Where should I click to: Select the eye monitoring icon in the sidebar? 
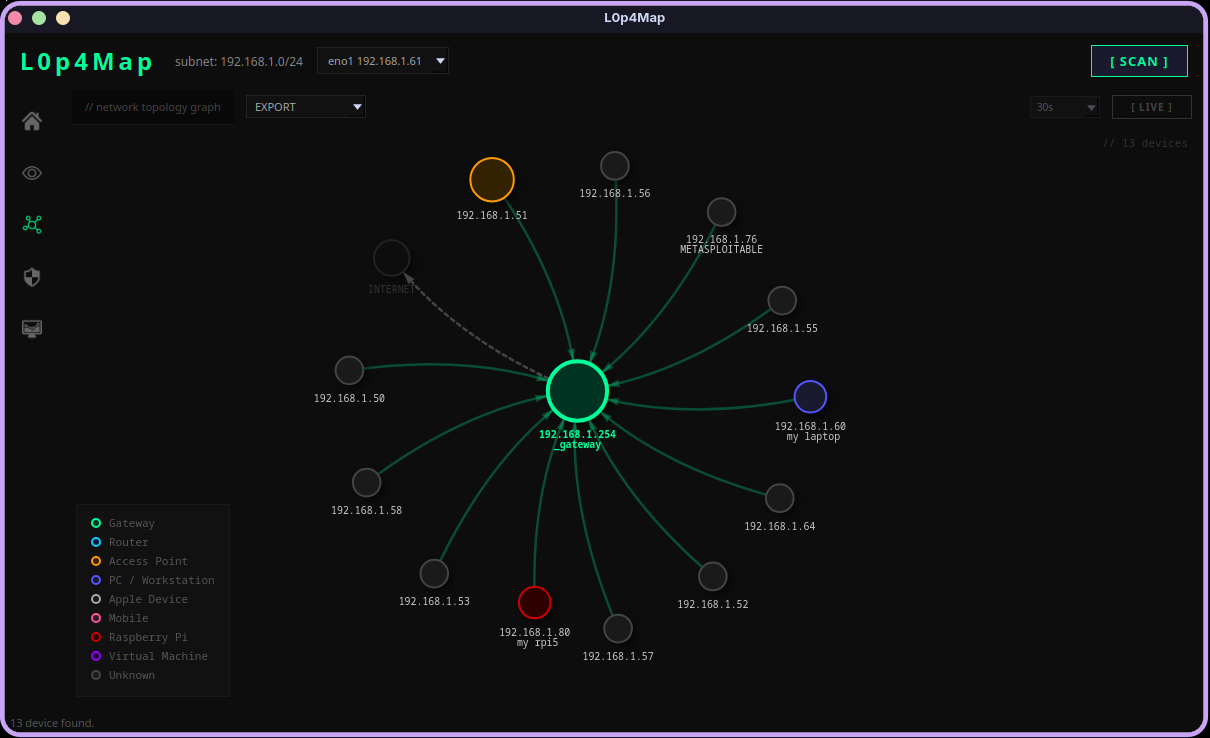[x=31, y=172]
